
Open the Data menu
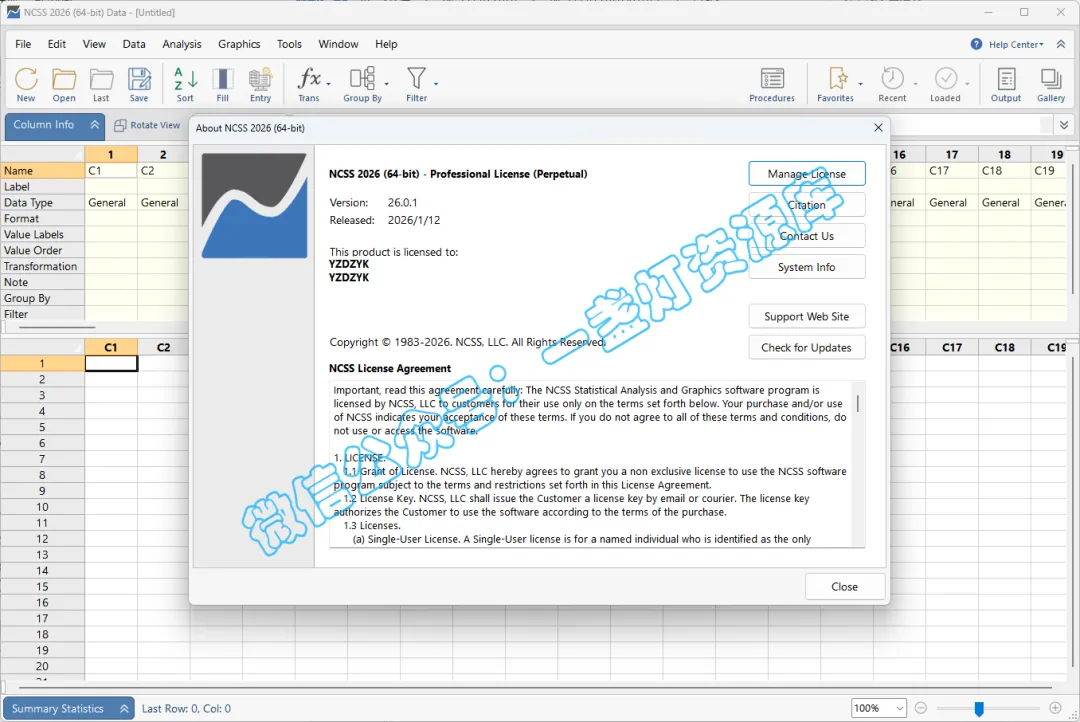(x=134, y=44)
